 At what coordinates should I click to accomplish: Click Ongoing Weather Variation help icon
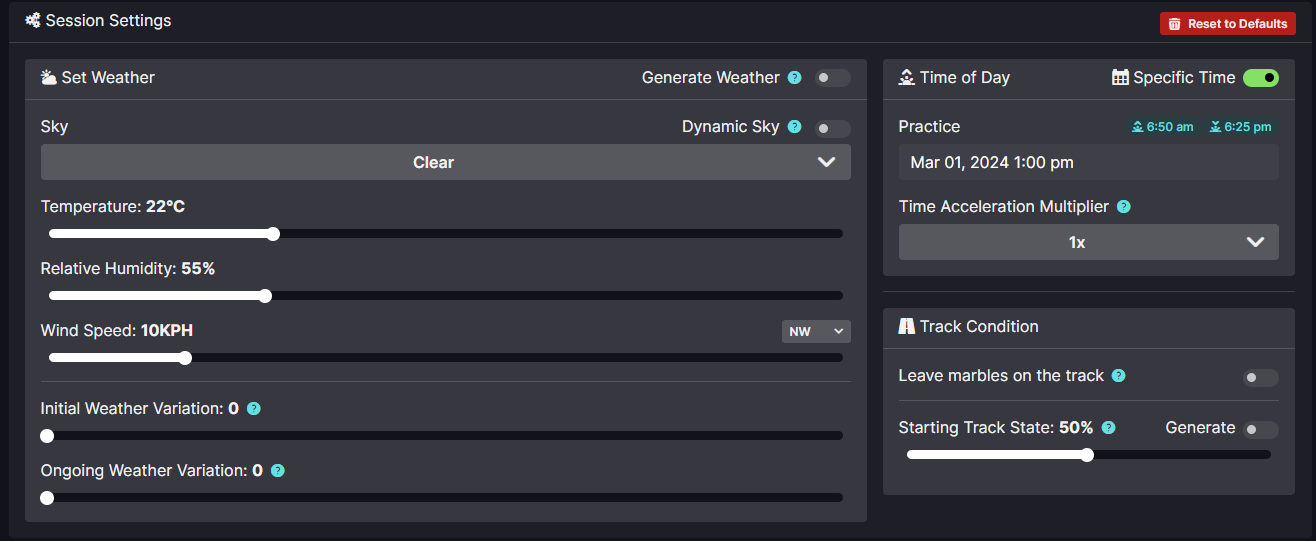(278, 471)
